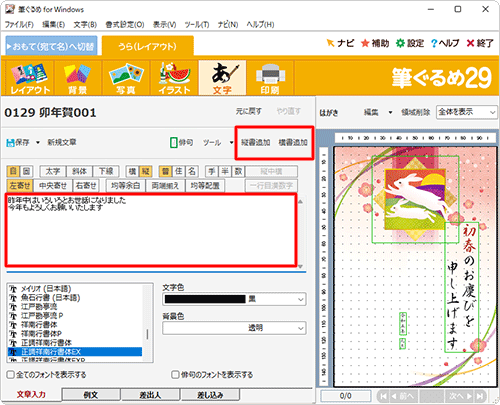This screenshot has width=500, height=405.
Task: Jump to the first page navigation icon
Action: pos(383,396)
